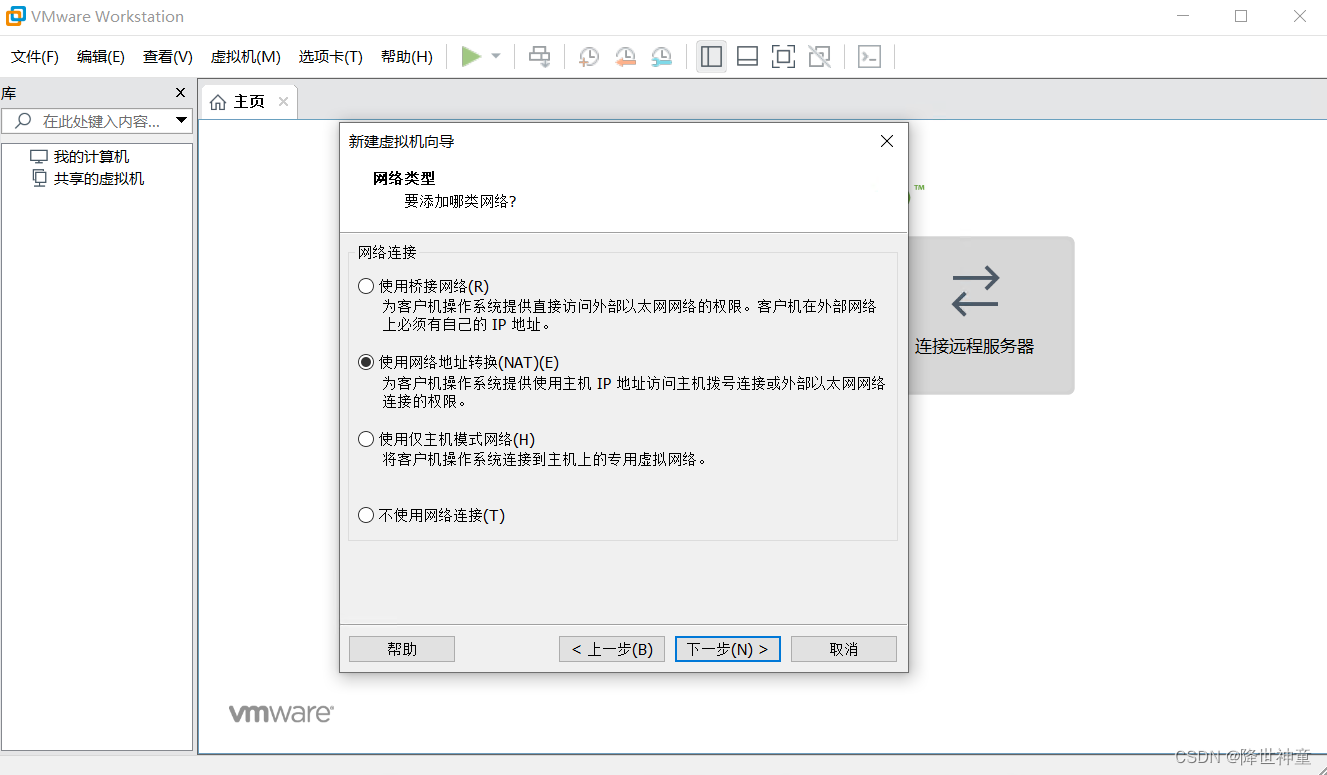
Task: Select 共享的虚拟机 in the library tree
Action: (99, 179)
